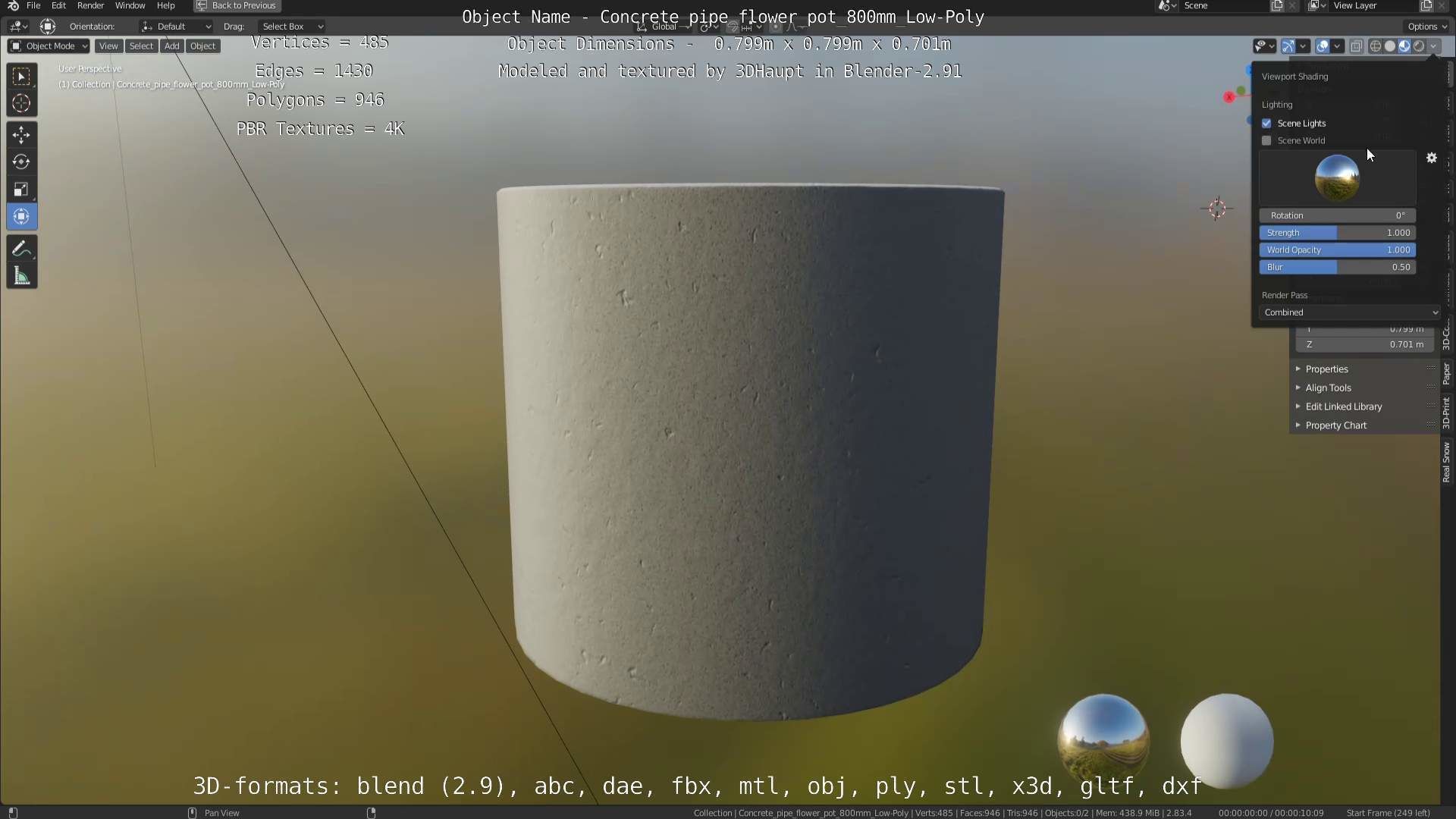This screenshot has height=819, width=1456.
Task: Open the Help menu
Action: click(166, 5)
